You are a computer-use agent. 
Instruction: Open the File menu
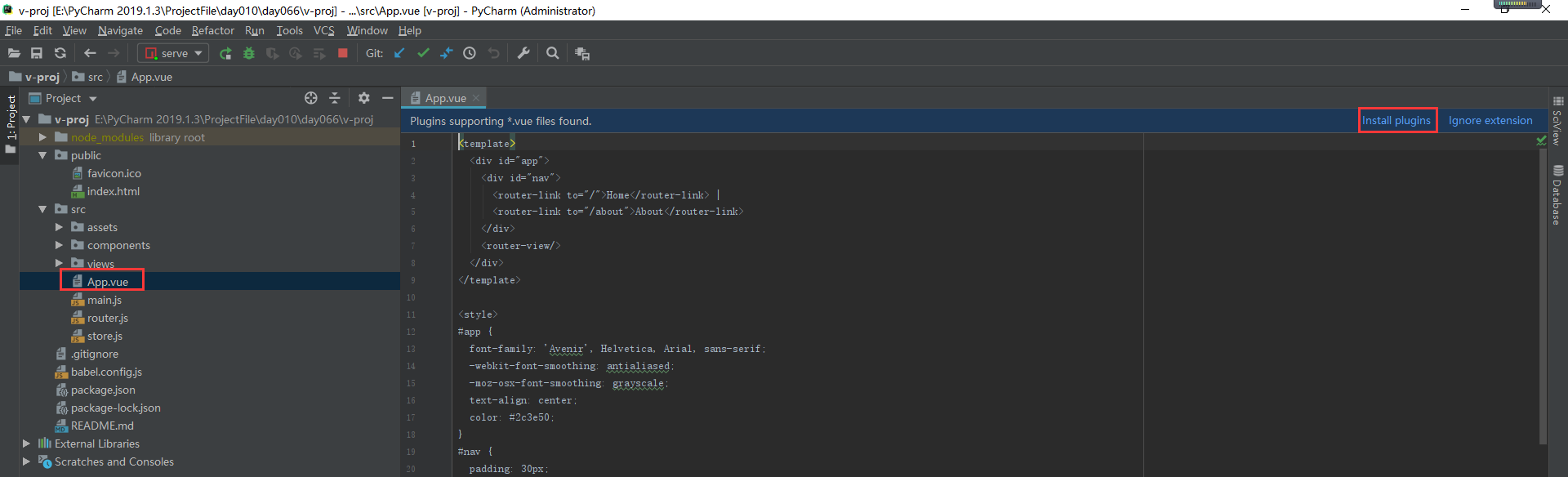pos(14,30)
